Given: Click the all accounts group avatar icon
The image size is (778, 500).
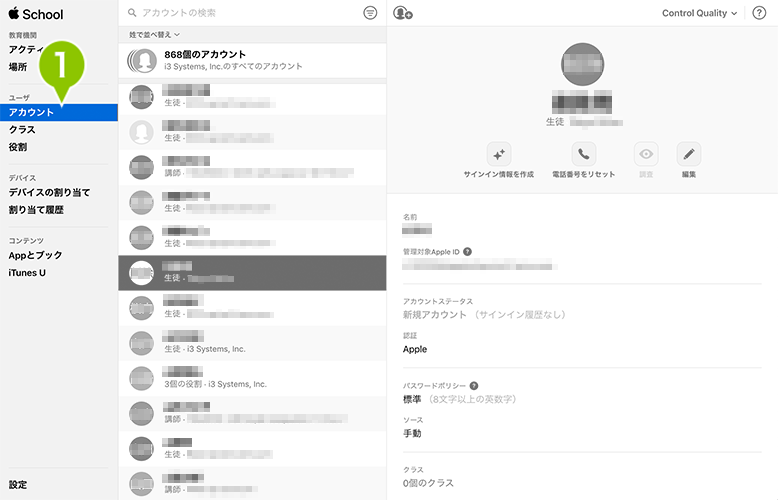Looking at the screenshot, I should click(x=142, y=61).
